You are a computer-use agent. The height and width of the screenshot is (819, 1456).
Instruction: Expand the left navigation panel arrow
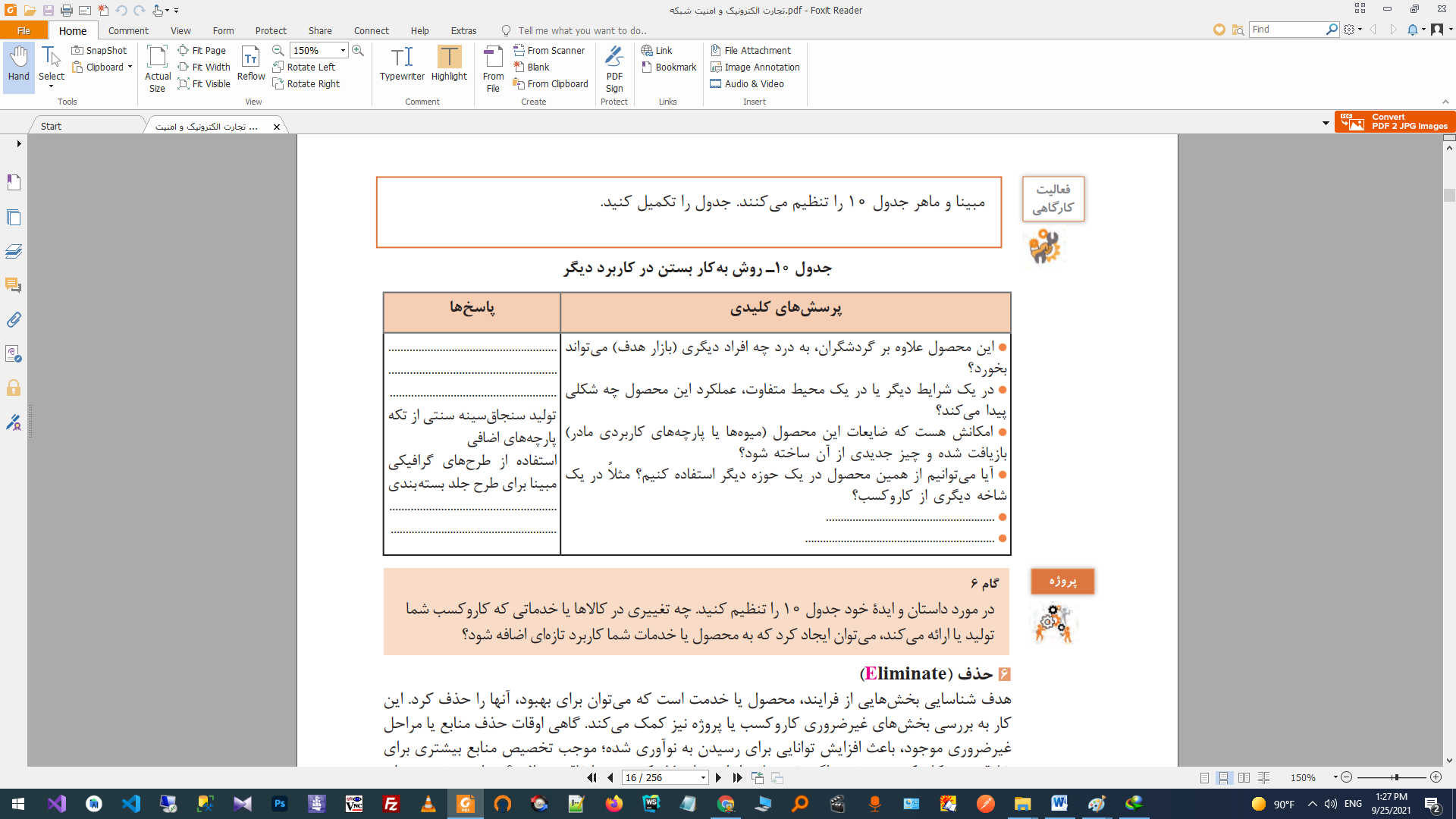pyautogui.click(x=18, y=143)
